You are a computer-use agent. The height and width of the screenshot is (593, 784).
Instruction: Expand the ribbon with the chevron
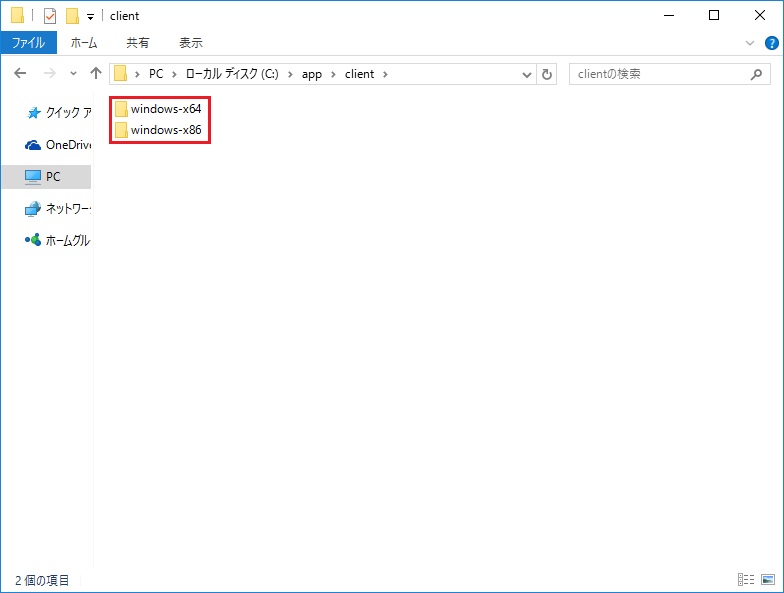click(x=751, y=43)
